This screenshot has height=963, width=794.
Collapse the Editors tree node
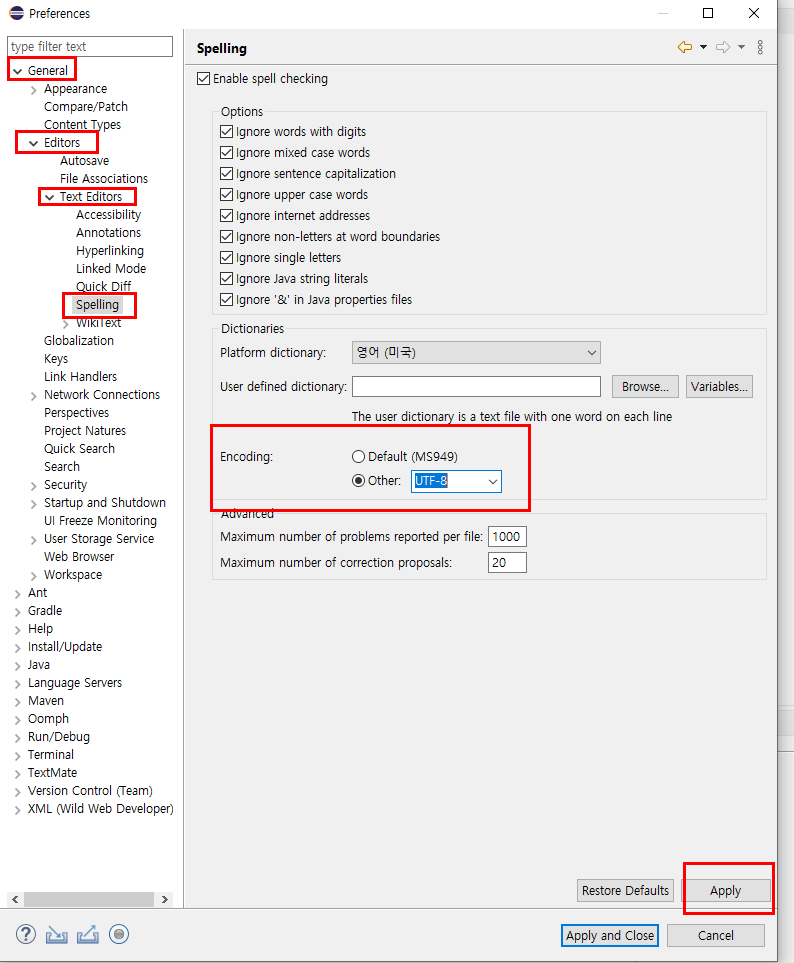click(33, 143)
